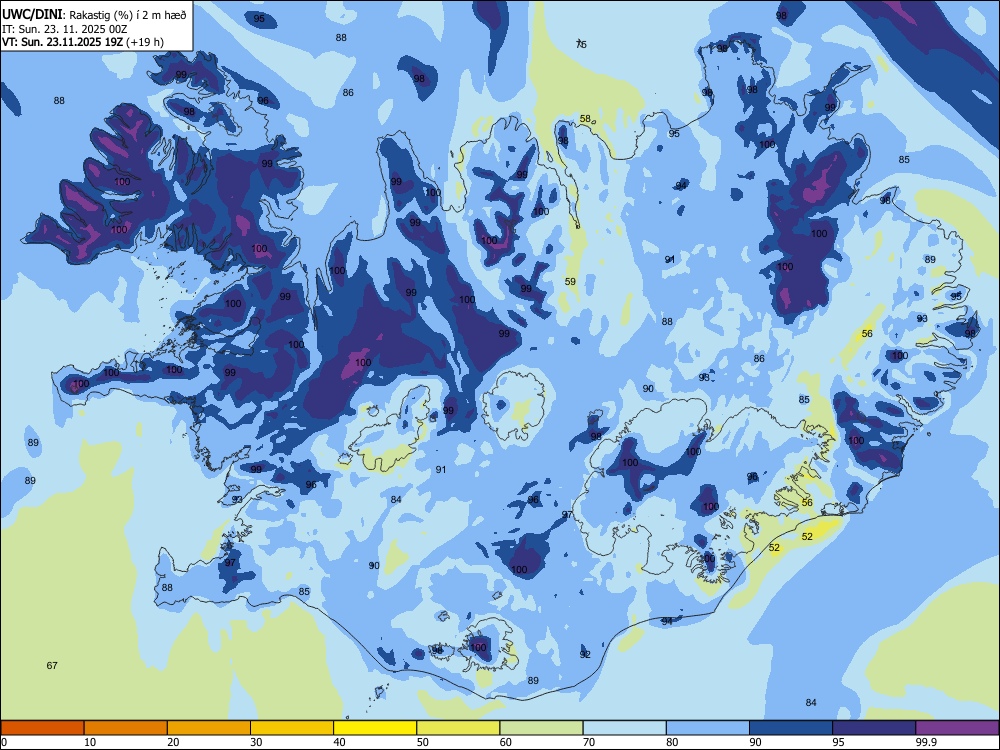Click the 30–40 amber legend swatch

pyautogui.click(x=292, y=728)
